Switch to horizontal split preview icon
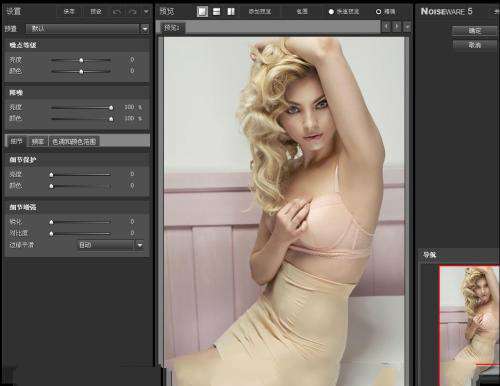 pyautogui.click(x=217, y=12)
